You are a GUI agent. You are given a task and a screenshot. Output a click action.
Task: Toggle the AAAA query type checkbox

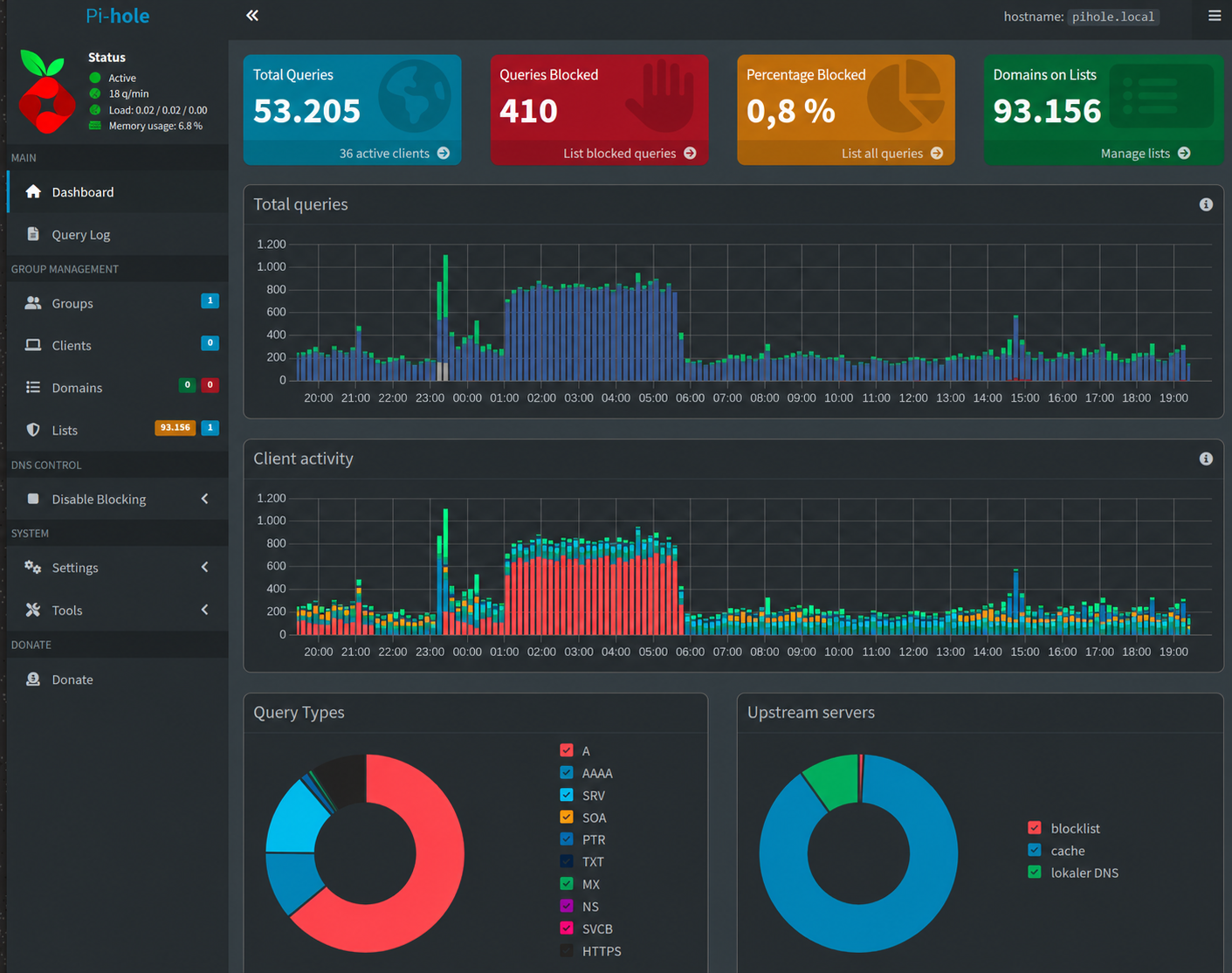[x=567, y=772]
